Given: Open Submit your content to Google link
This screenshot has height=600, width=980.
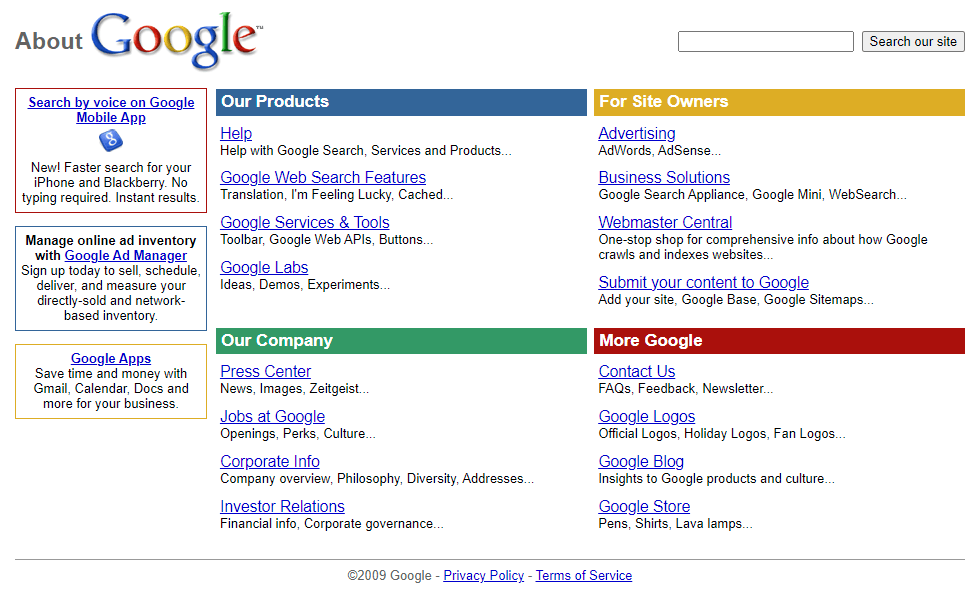Looking at the screenshot, I should (704, 282).
